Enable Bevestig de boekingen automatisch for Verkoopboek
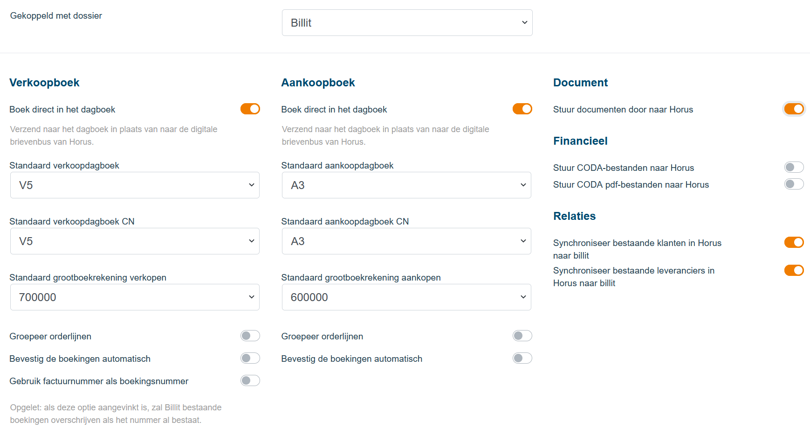The image size is (810, 428). (x=250, y=358)
